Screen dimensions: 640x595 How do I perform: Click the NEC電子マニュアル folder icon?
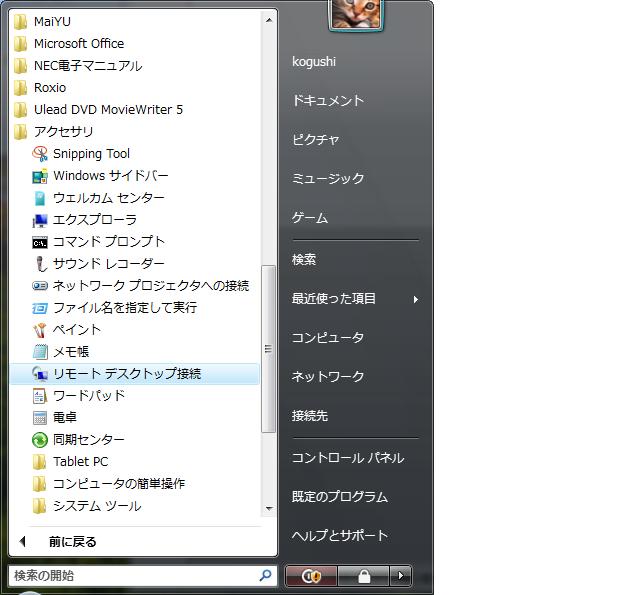point(20,66)
